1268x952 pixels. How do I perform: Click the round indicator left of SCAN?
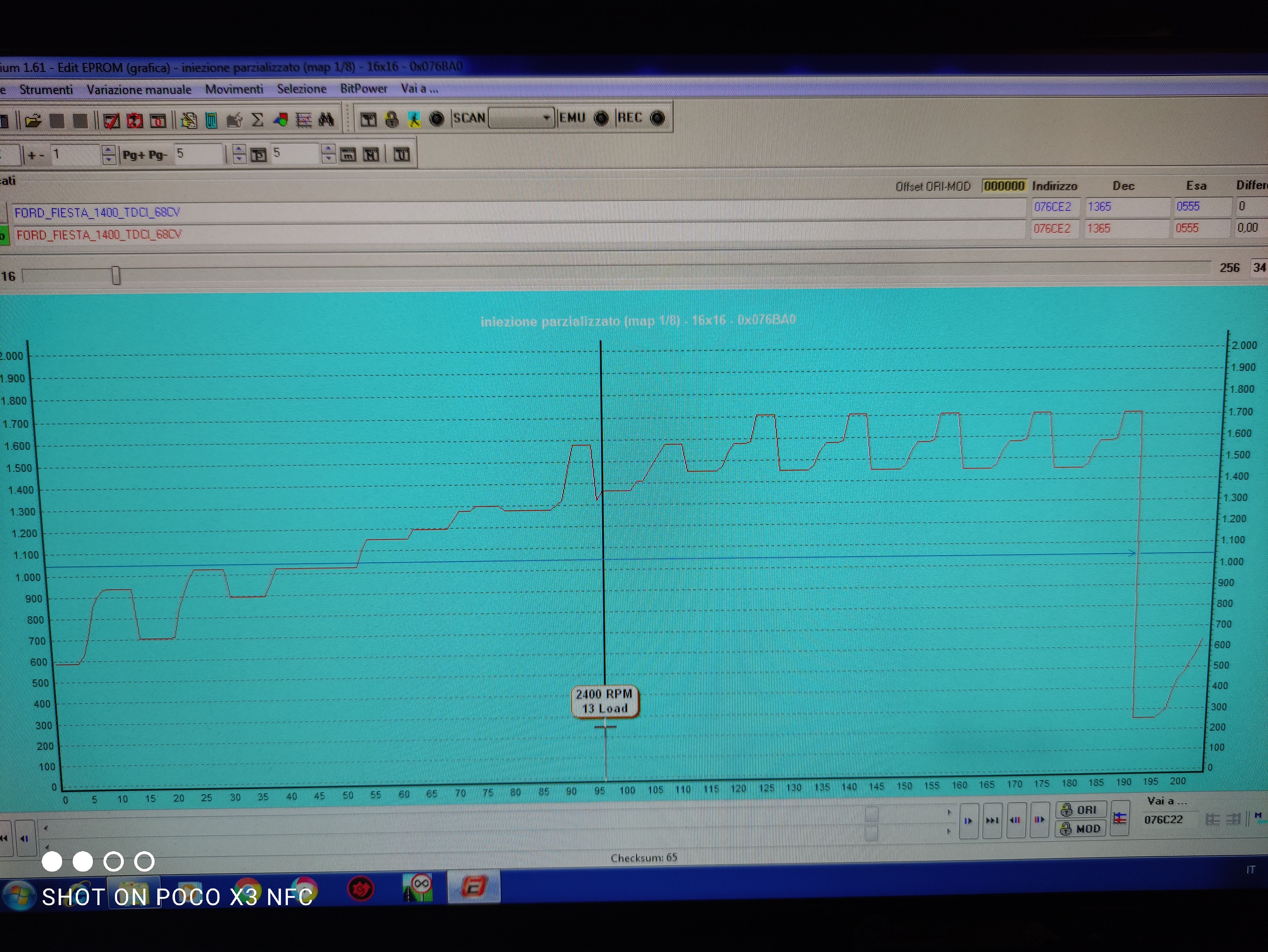click(x=437, y=119)
